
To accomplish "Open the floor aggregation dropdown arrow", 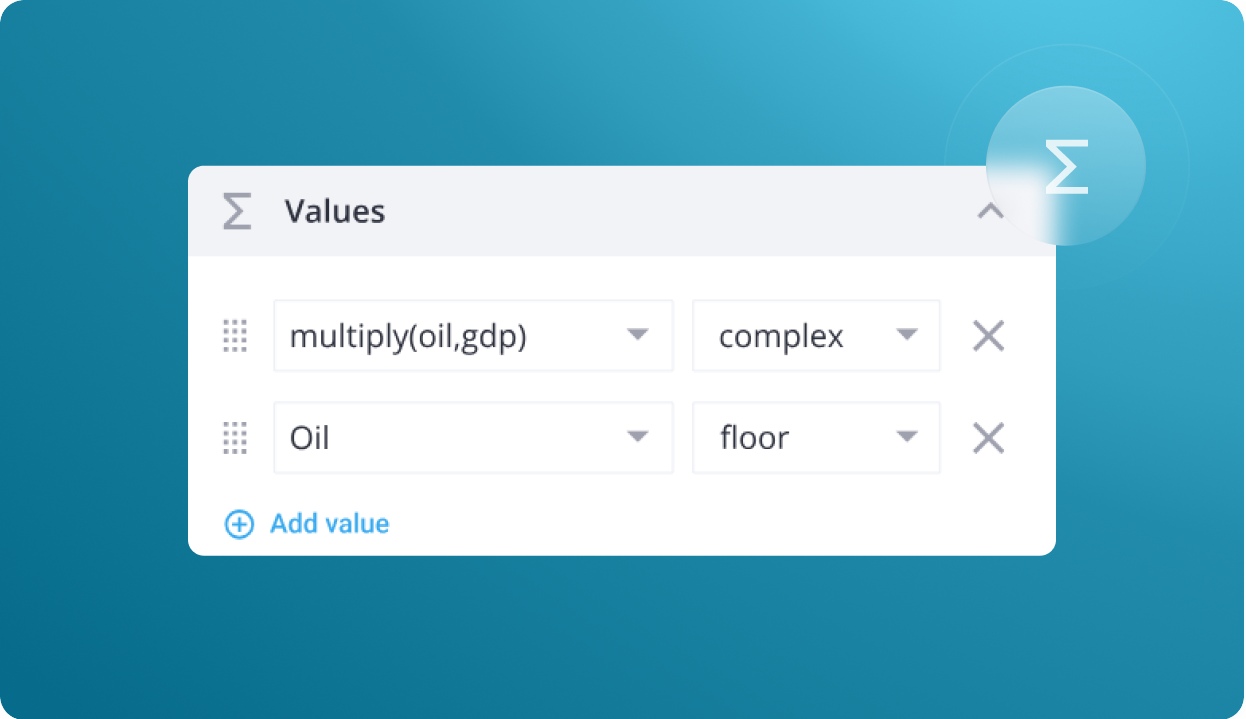I will tap(907, 437).
